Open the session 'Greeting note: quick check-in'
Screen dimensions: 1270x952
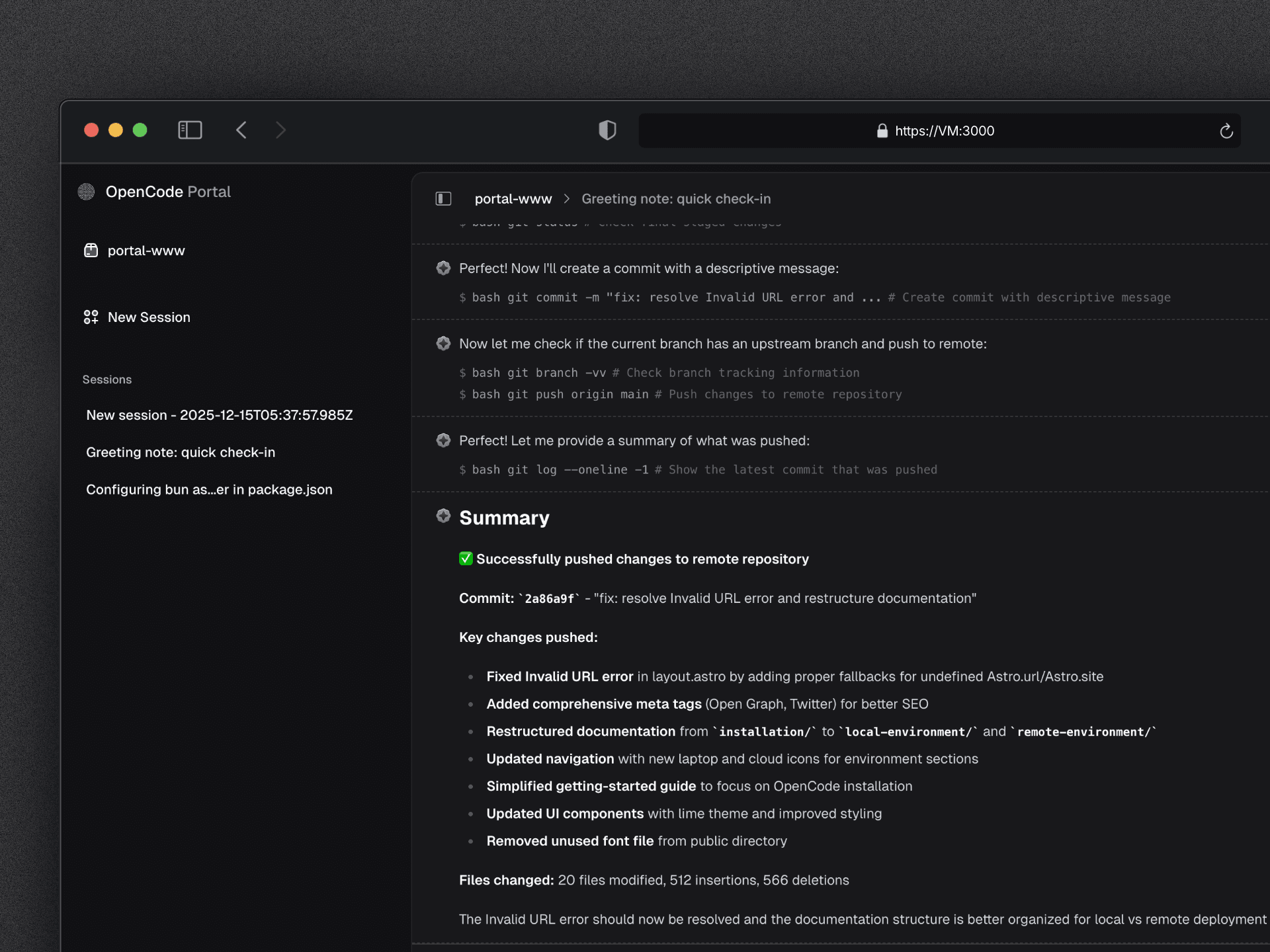[181, 452]
